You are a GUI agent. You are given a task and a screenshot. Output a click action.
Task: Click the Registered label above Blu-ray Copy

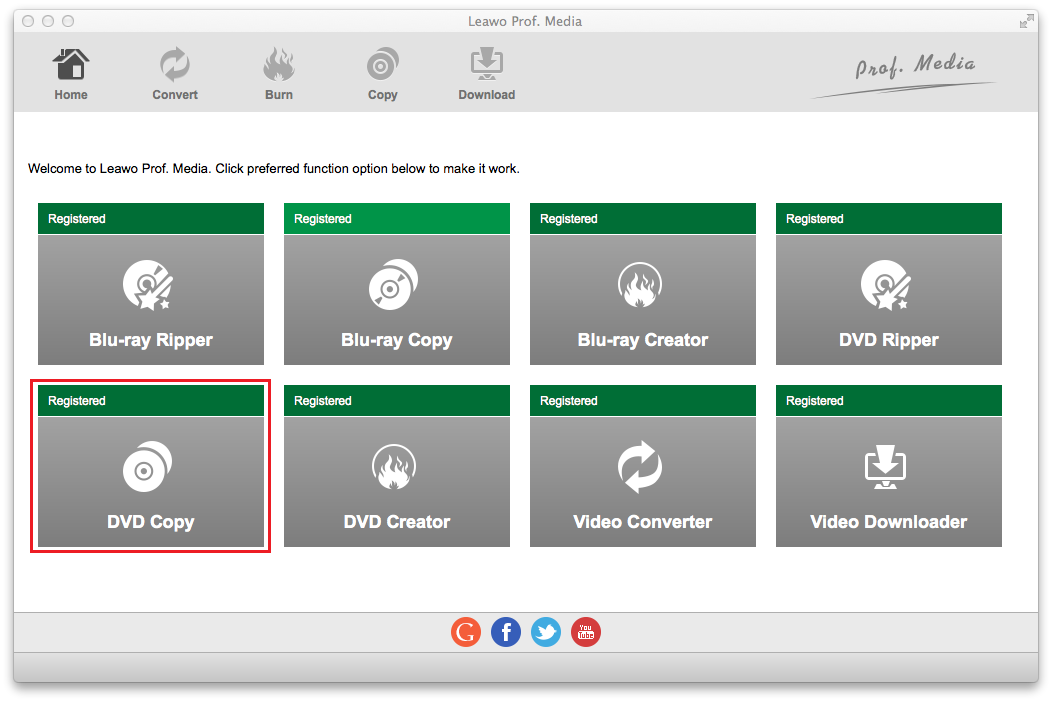[323, 219]
